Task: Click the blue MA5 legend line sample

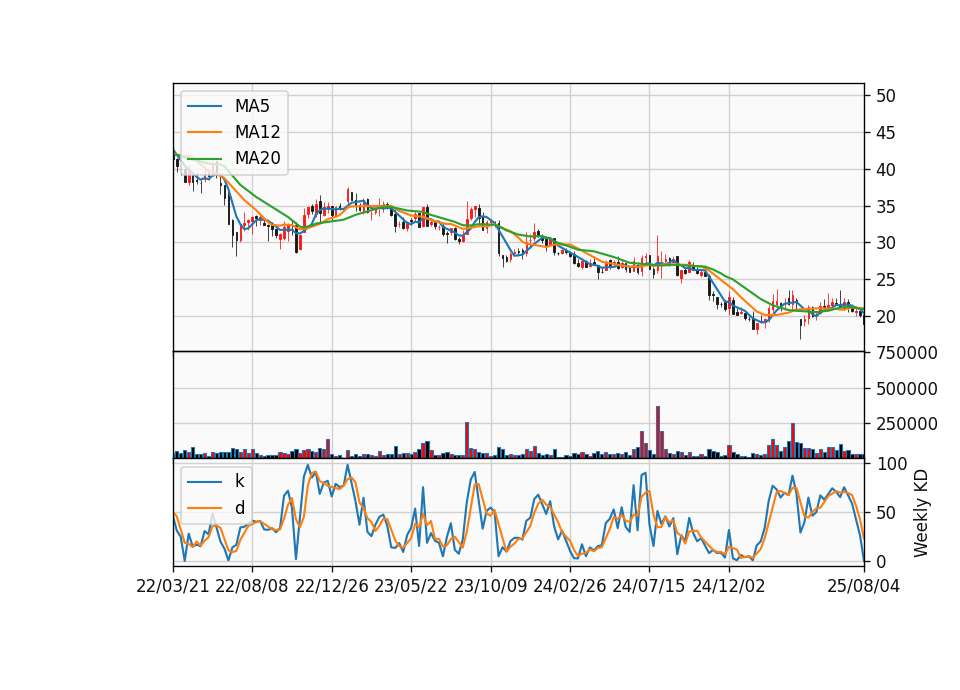Action: 204,106
